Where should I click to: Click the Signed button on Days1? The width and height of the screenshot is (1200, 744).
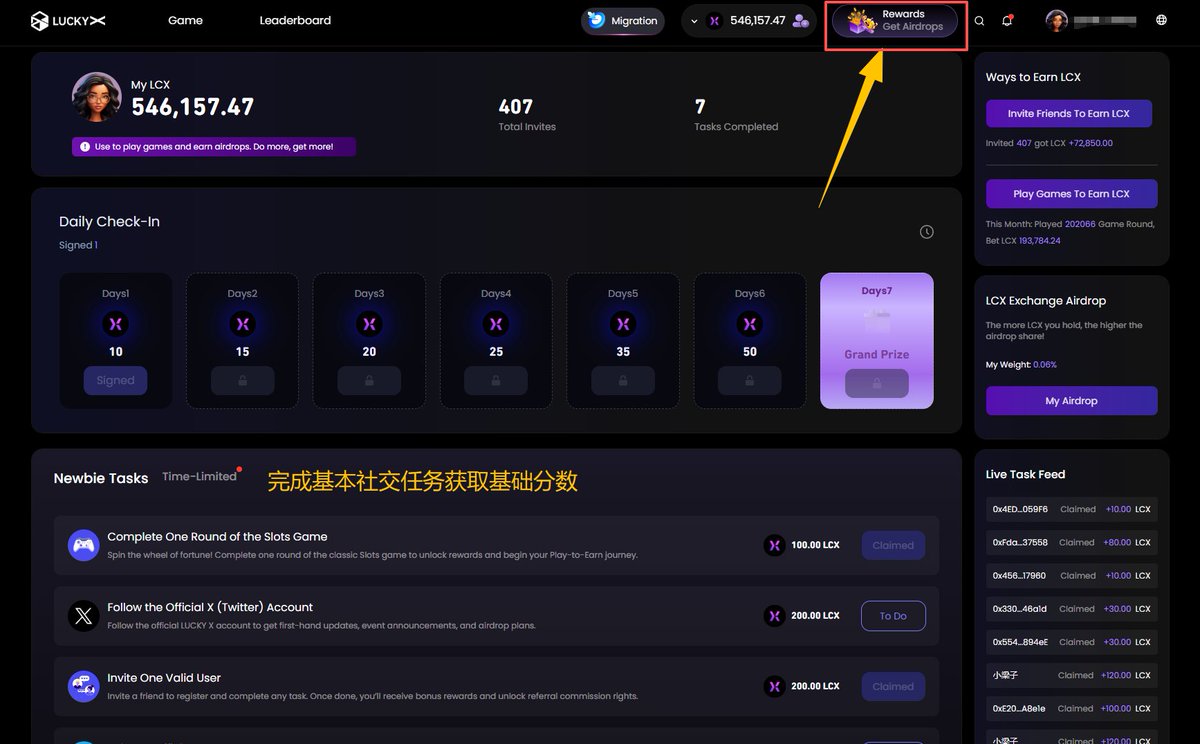click(115, 380)
